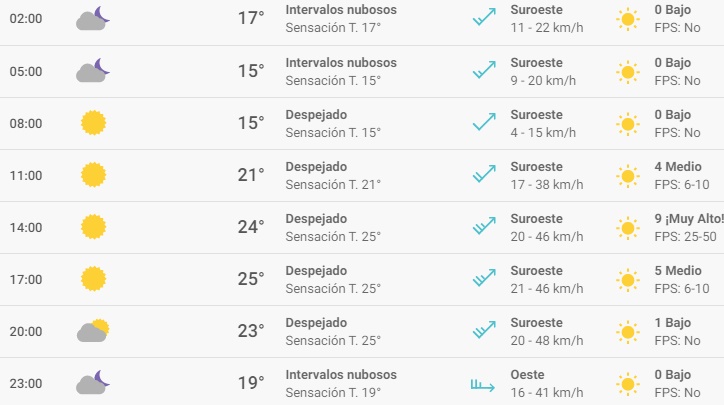Select the 05:00 forecast row time
Screen dimensions: 724x405
point(26,72)
